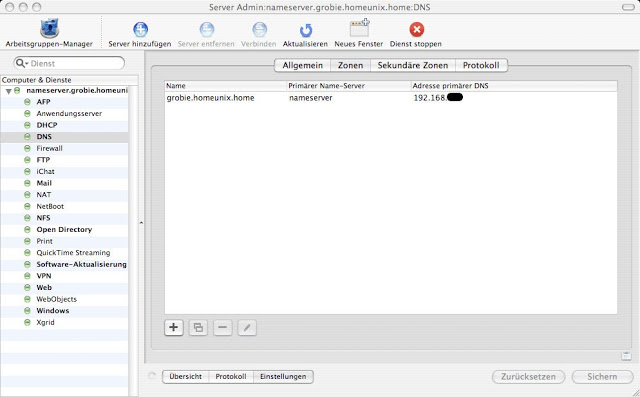Click the toolbar toggle pill in title bar
Image resolution: width=640 pixels, height=397 pixels.
[628, 7]
